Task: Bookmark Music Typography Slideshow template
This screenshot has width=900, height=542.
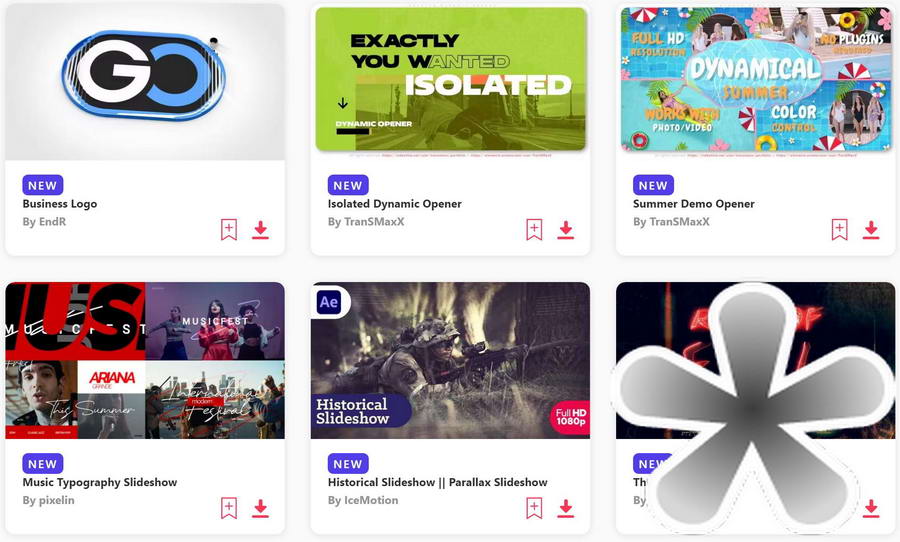Action: pos(229,508)
